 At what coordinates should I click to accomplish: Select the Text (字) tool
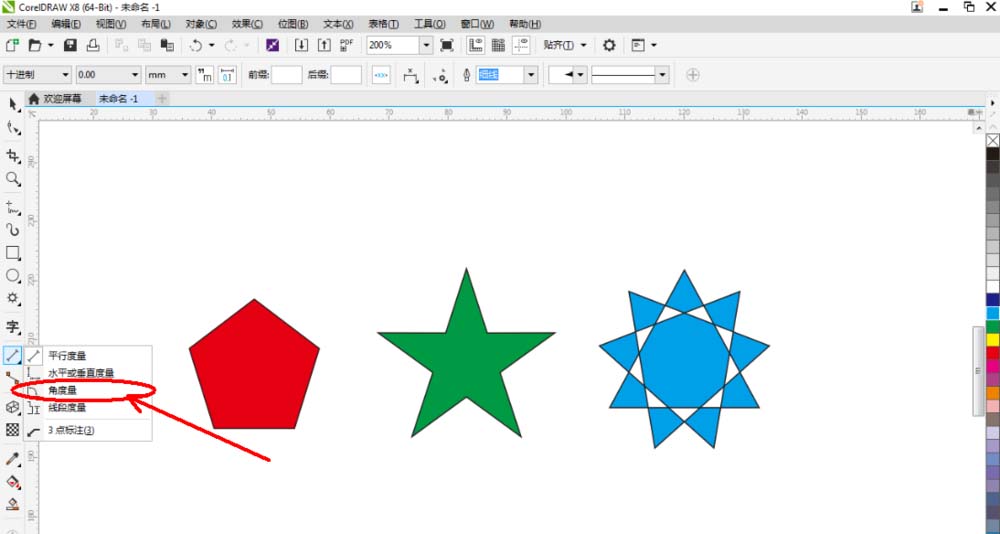coord(13,327)
